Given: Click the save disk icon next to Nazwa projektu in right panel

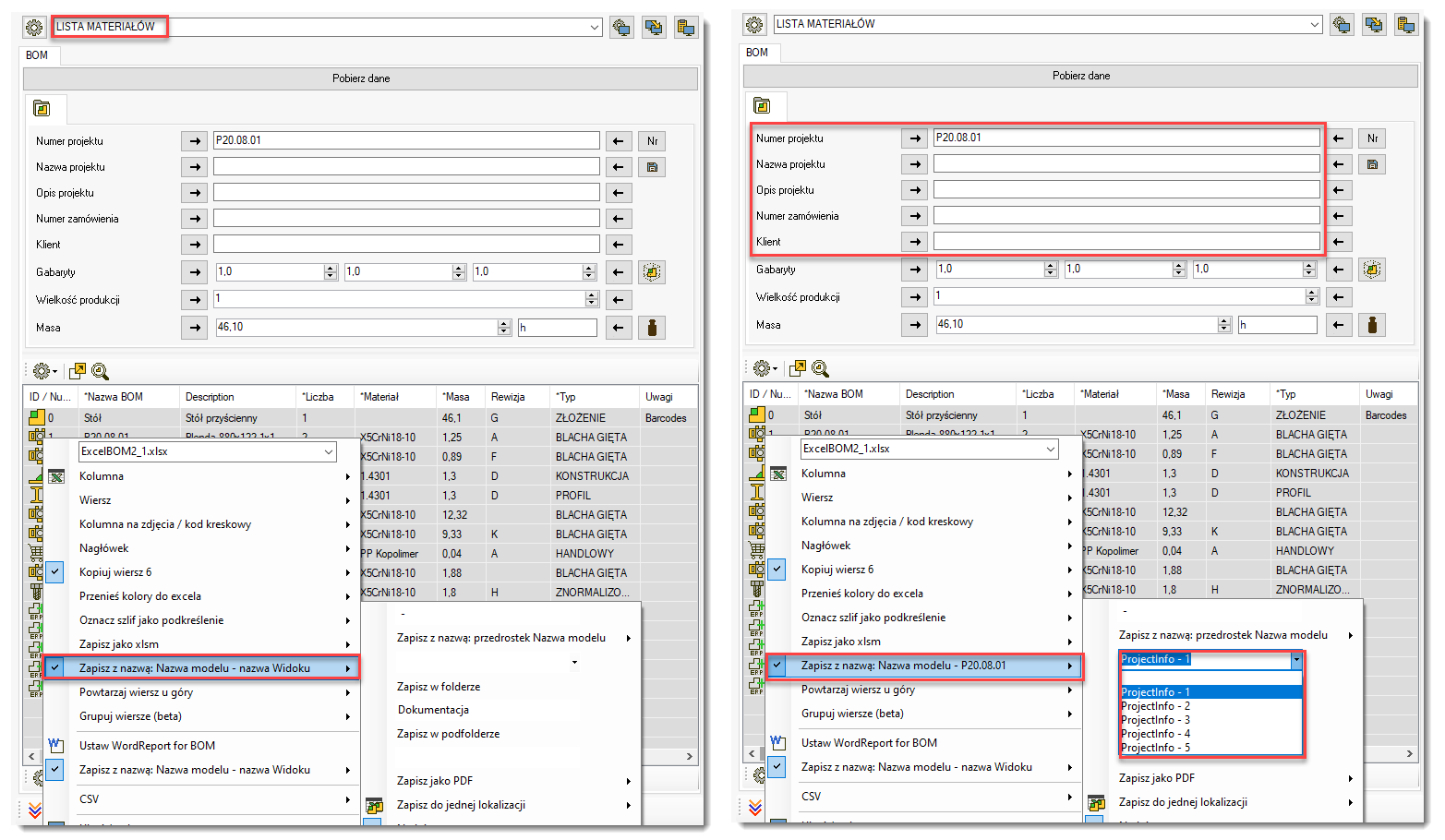Looking at the screenshot, I should click(1372, 164).
